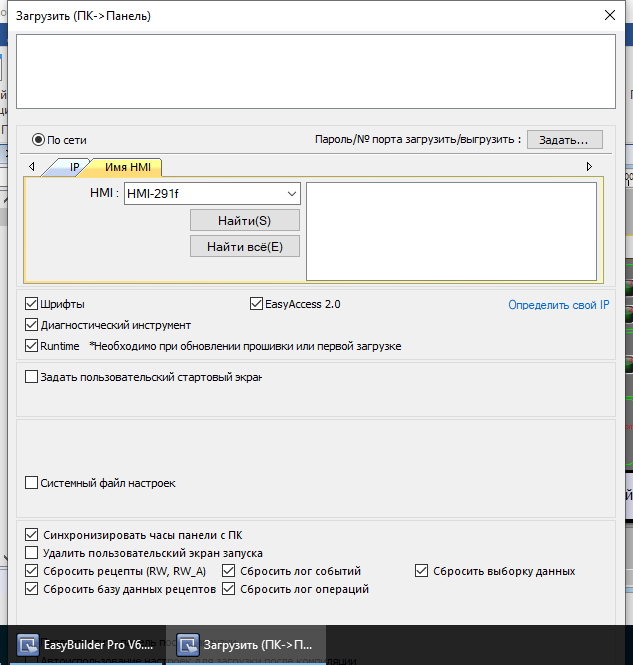Enable 'Задать пользовательский стартовый экран'

[31, 377]
